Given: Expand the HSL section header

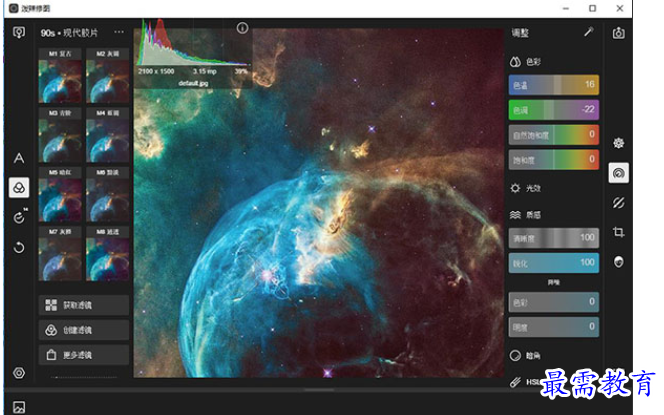Looking at the screenshot, I should pos(525,382).
